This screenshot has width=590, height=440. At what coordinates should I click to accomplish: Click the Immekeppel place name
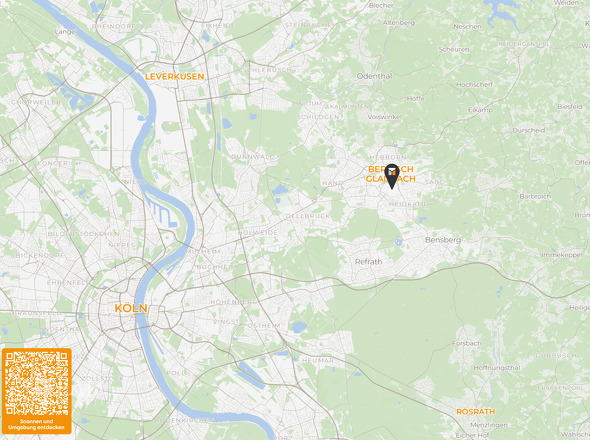tap(561, 255)
